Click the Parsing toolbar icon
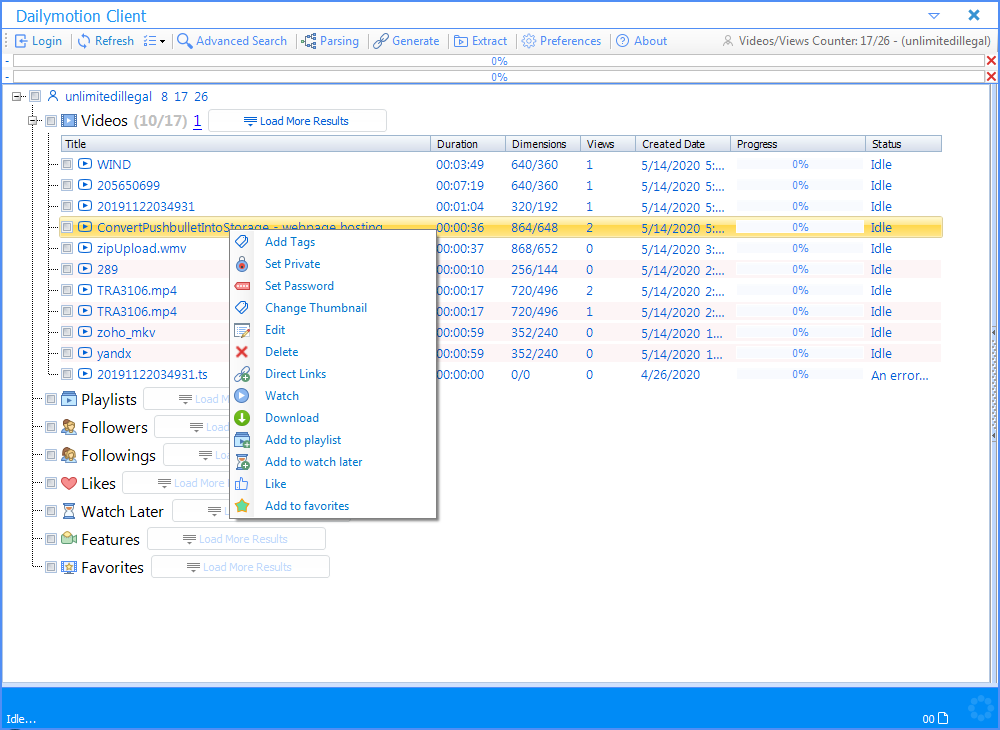Viewport: 1000px width, 730px height. click(x=309, y=41)
